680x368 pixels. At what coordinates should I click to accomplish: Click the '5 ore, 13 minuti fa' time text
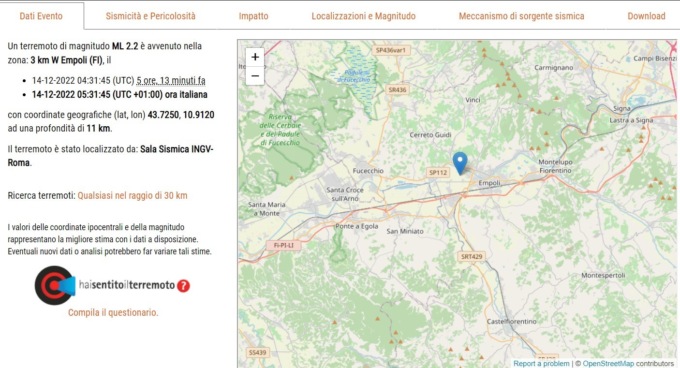coord(171,81)
